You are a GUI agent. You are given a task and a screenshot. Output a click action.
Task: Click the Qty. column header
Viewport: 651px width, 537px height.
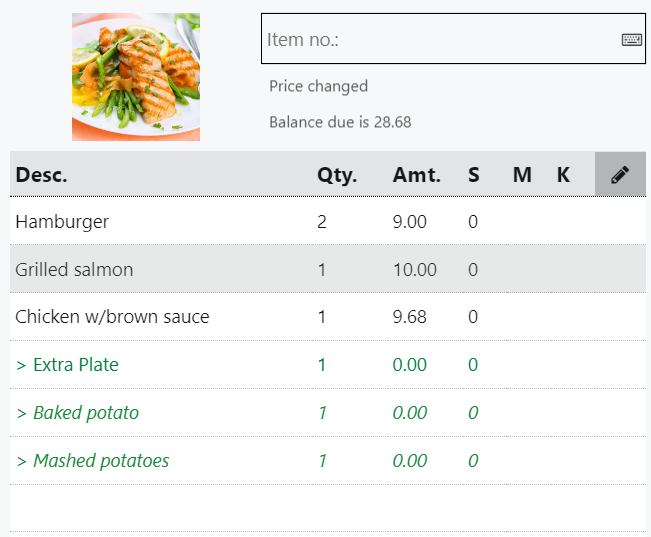[337, 175]
